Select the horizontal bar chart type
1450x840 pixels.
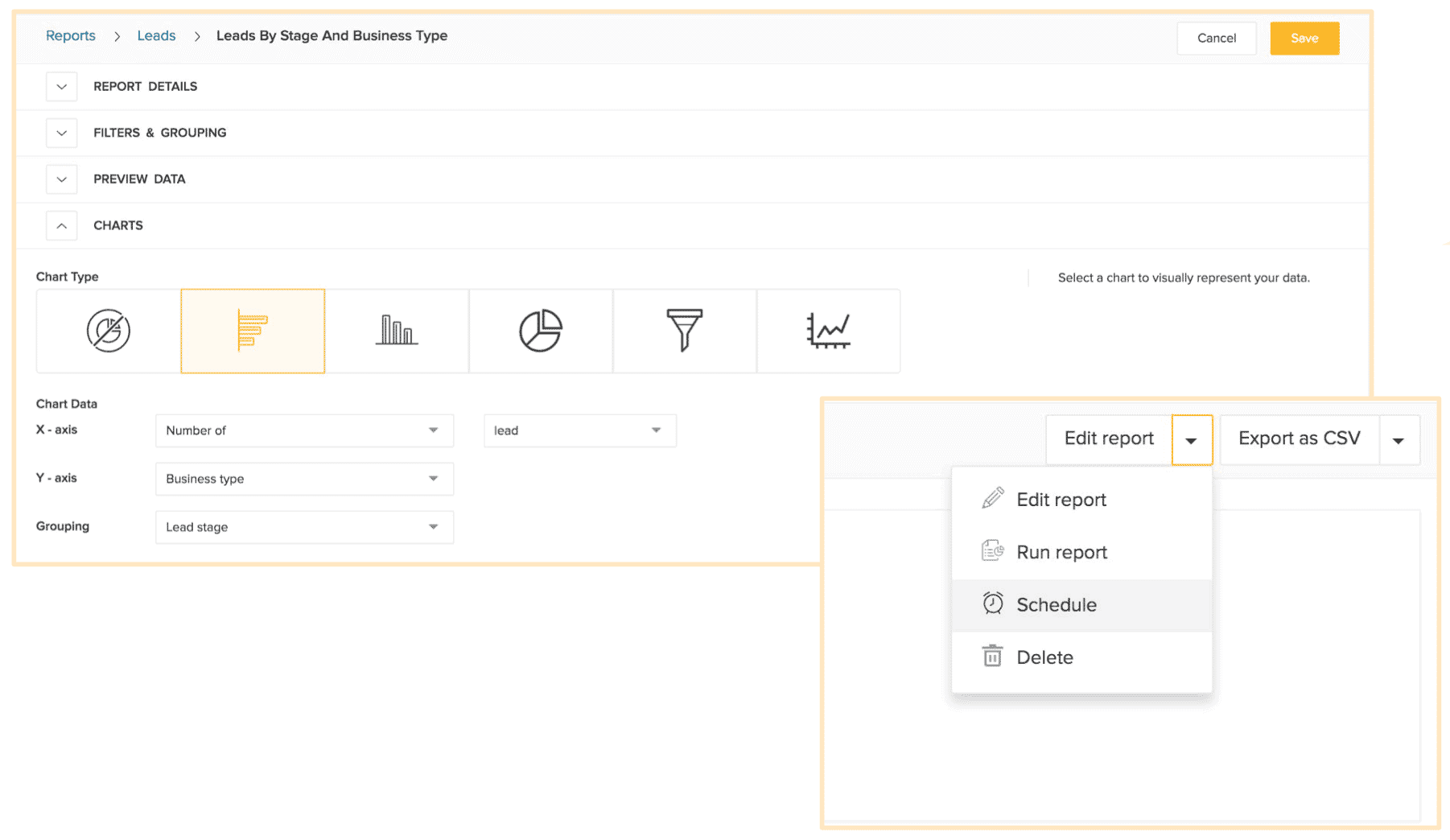(253, 331)
